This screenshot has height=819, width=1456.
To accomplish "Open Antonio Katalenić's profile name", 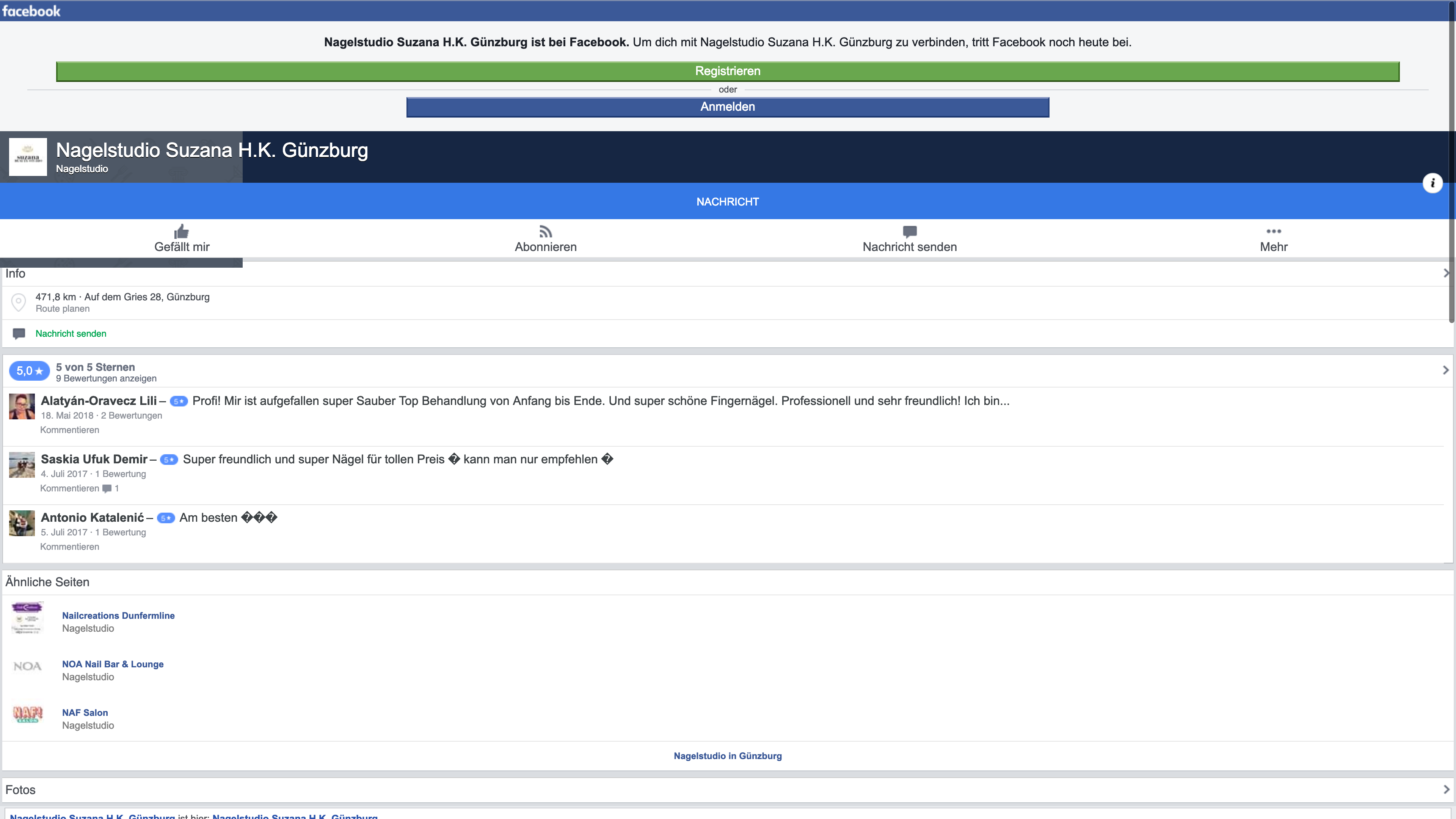I will click(92, 518).
